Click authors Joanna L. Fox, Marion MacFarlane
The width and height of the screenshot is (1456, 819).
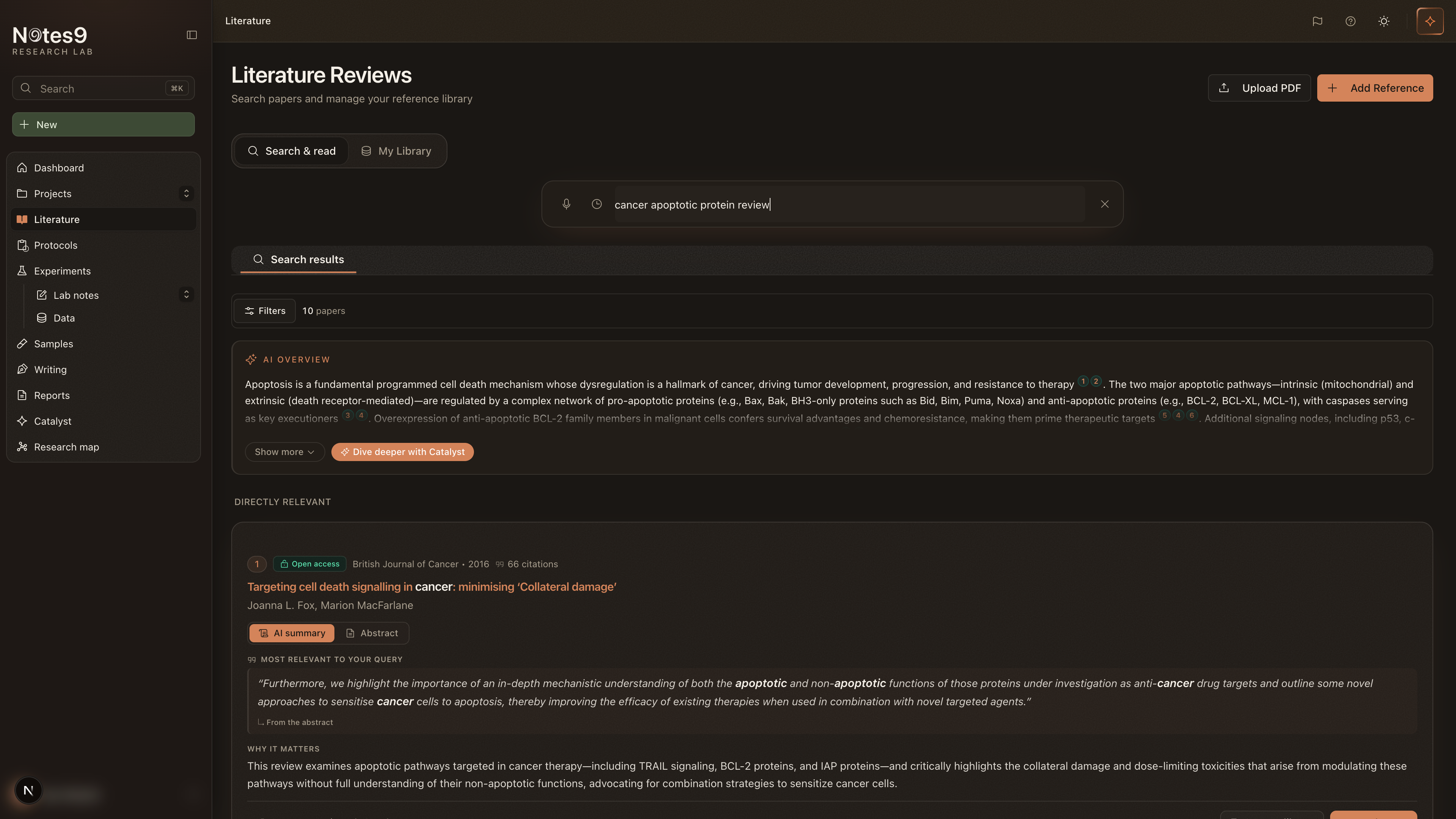330,606
